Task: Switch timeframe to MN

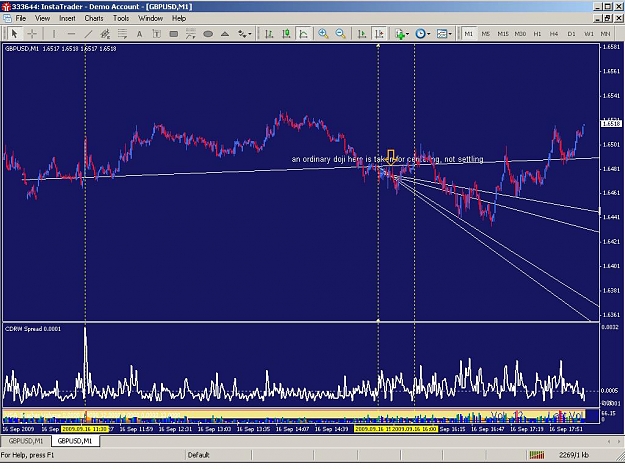Action: point(605,34)
